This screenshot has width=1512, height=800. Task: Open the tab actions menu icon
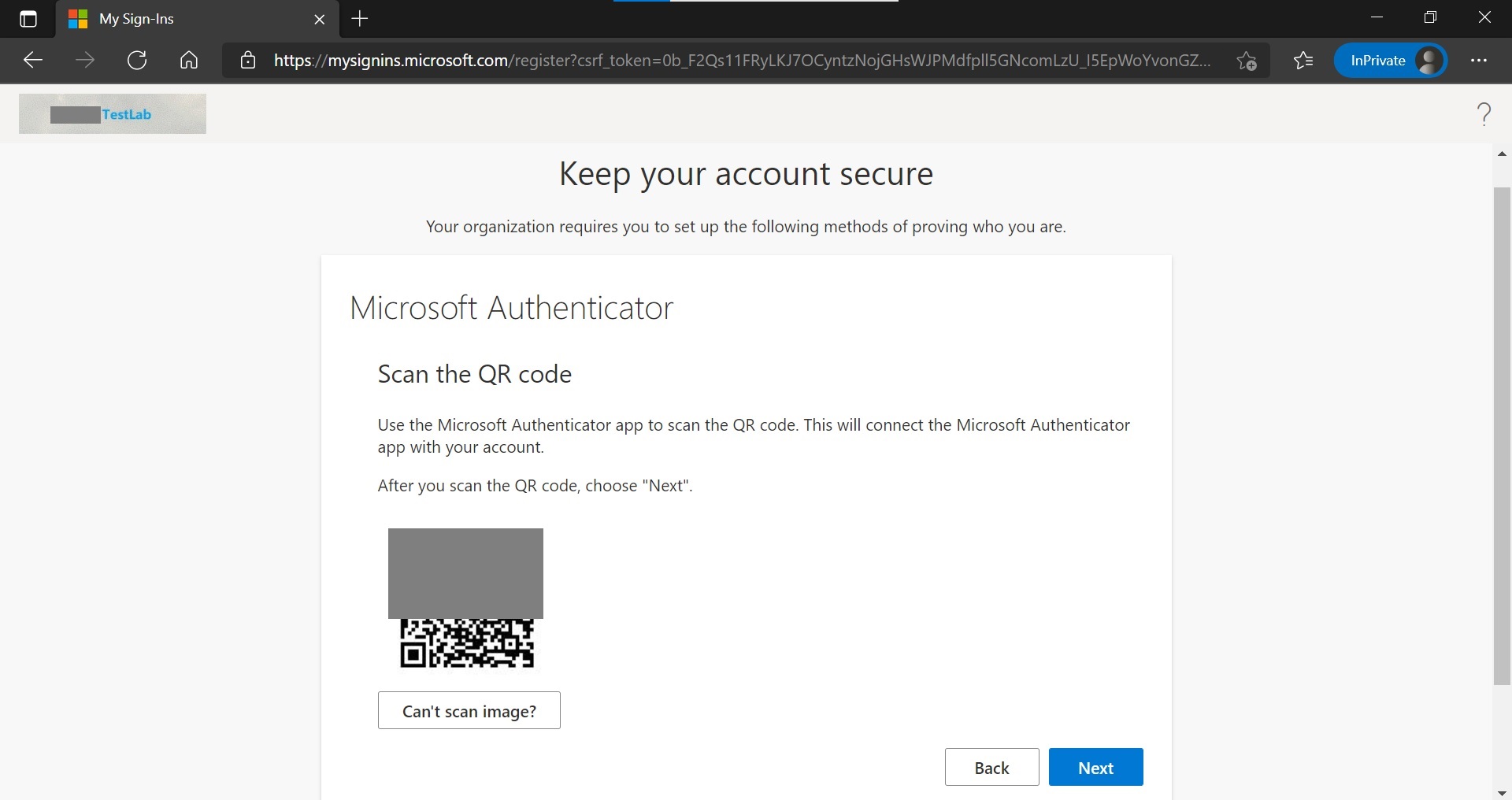pos(28,19)
